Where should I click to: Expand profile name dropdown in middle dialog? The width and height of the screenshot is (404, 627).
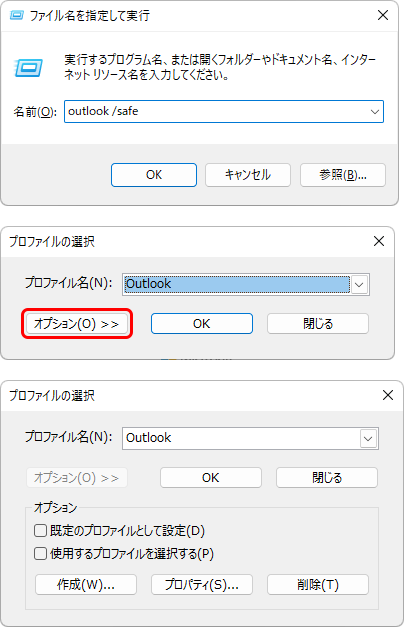click(359, 285)
